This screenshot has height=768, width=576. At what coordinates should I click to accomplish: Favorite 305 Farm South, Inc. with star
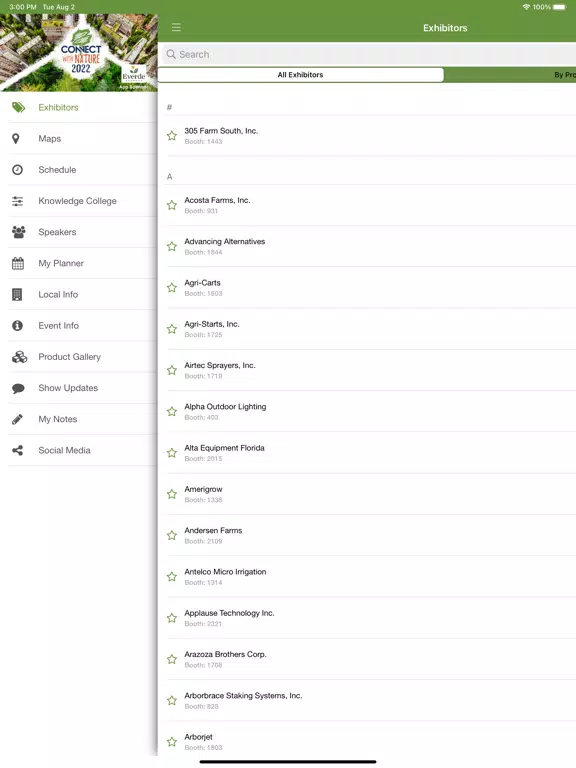[172, 136]
